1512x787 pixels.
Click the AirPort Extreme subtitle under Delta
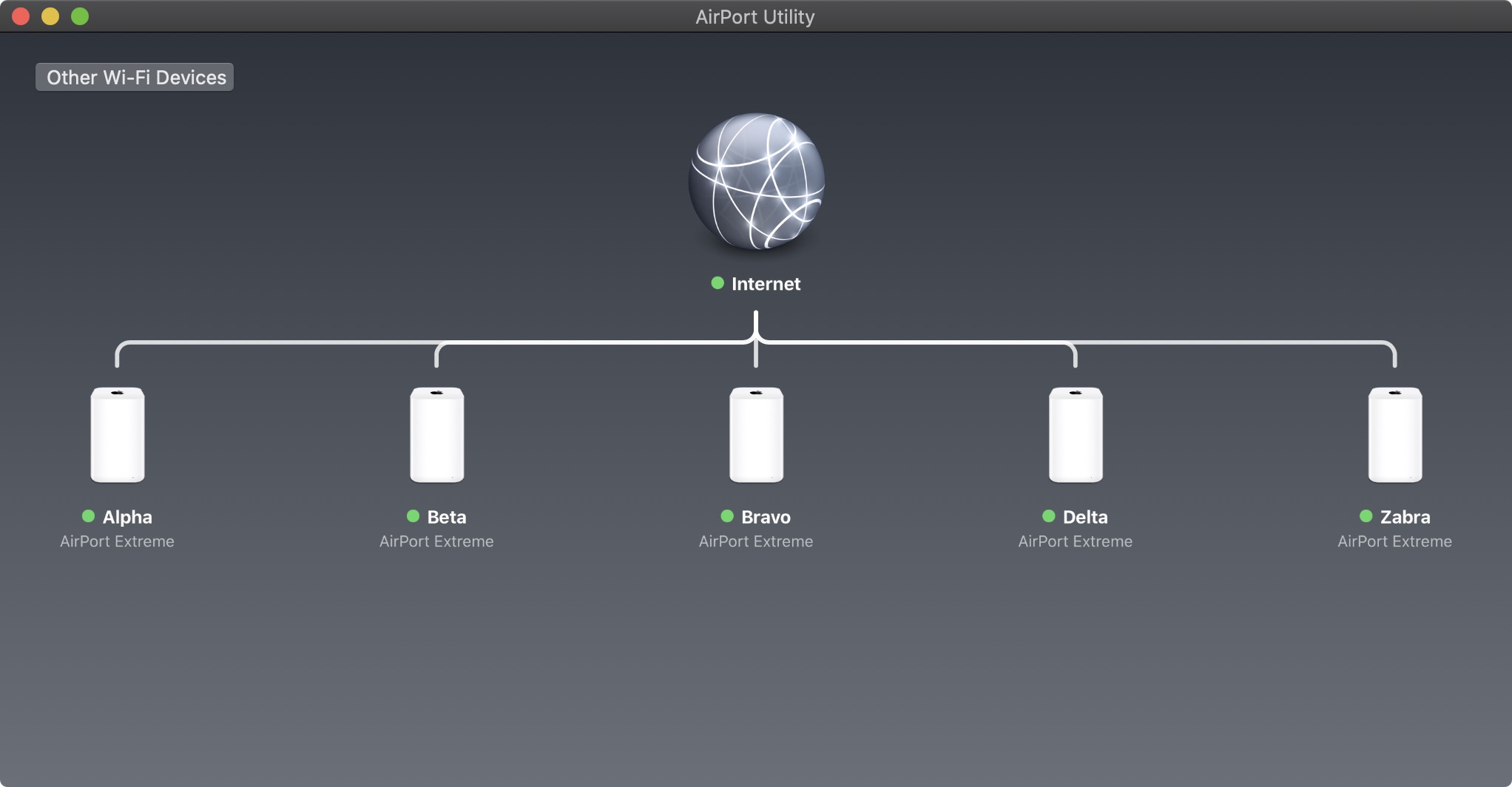(1075, 541)
